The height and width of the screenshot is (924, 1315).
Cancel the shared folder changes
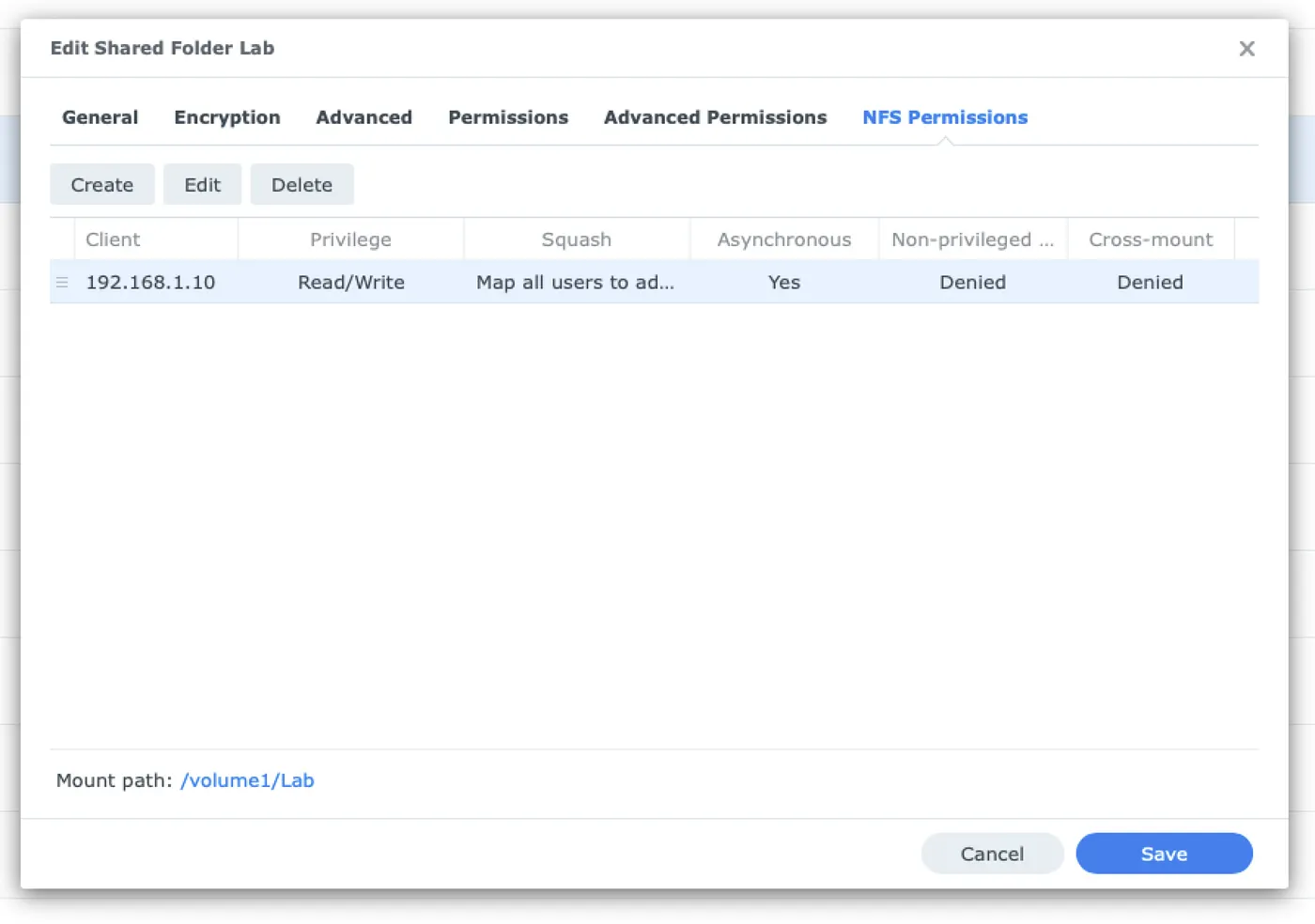992,854
